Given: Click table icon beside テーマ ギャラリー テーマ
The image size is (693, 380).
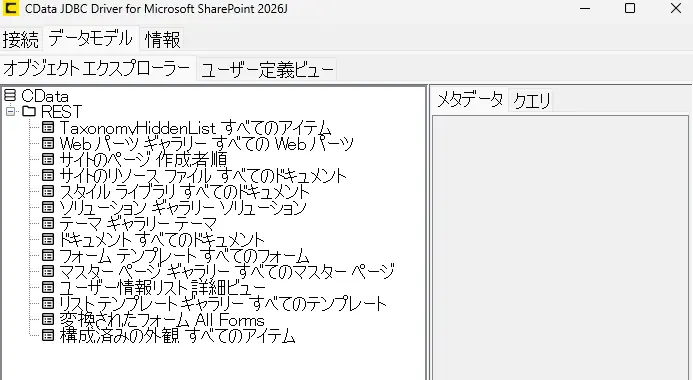Looking at the screenshot, I should tap(48, 223).
